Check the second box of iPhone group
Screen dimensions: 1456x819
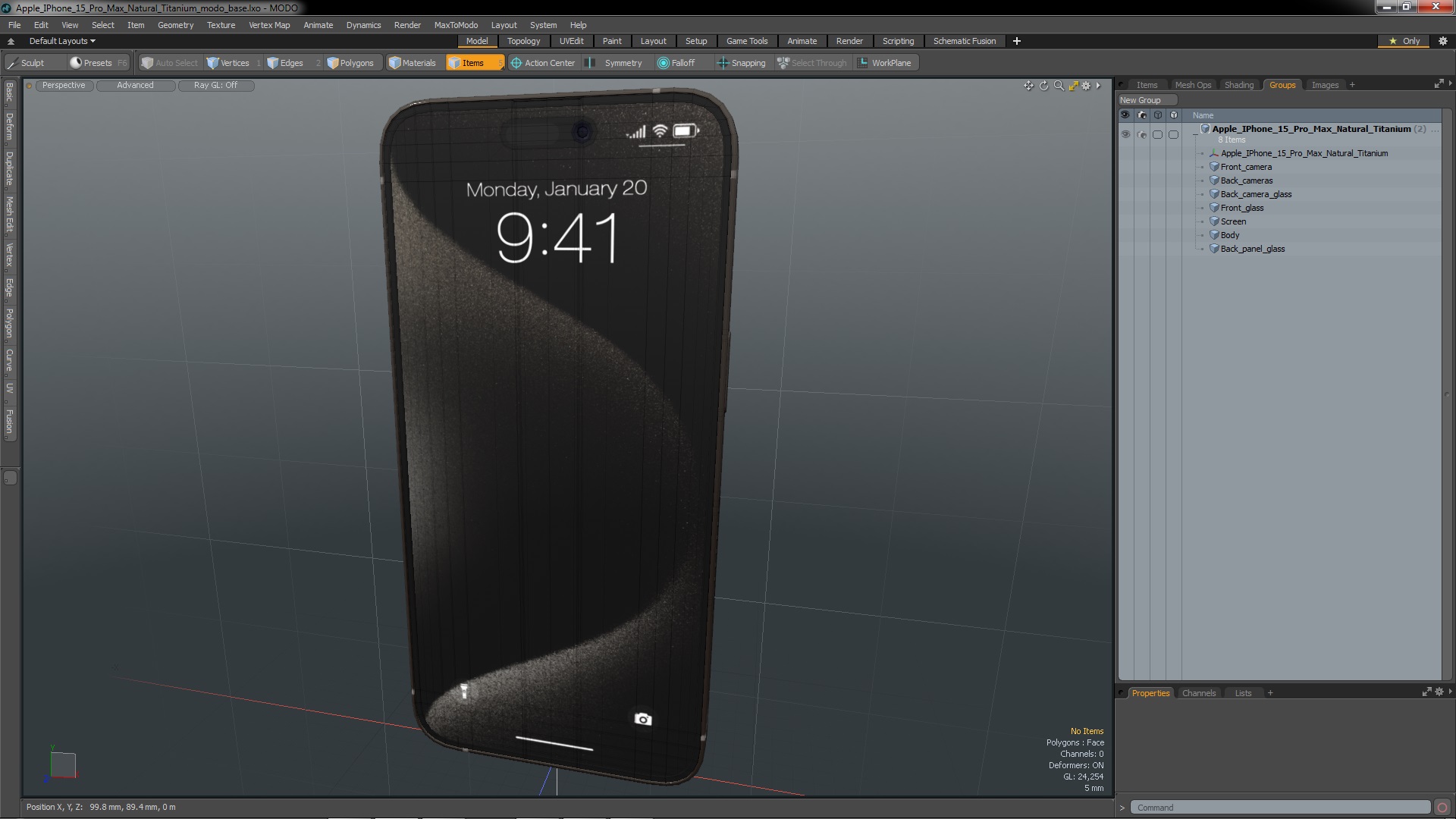click(x=1173, y=135)
